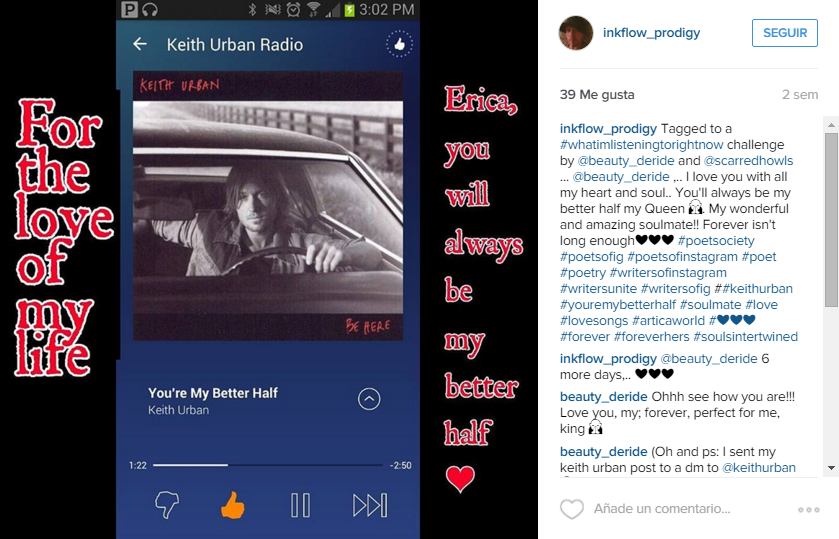Image resolution: width=839 pixels, height=539 pixels.
Task: Open the inkflow_prodigy username link at the top
Action: tap(651, 33)
